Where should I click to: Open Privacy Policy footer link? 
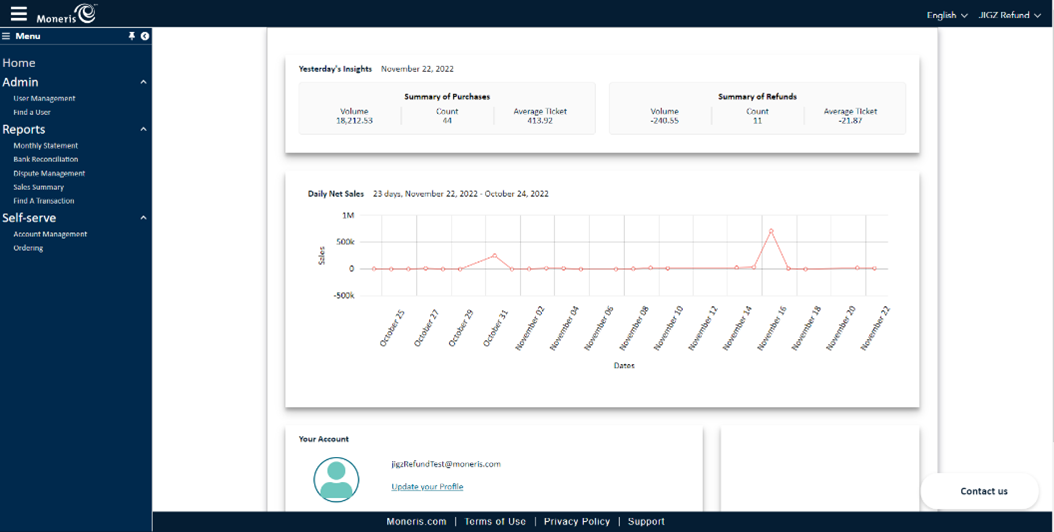(x=576, y=522)
